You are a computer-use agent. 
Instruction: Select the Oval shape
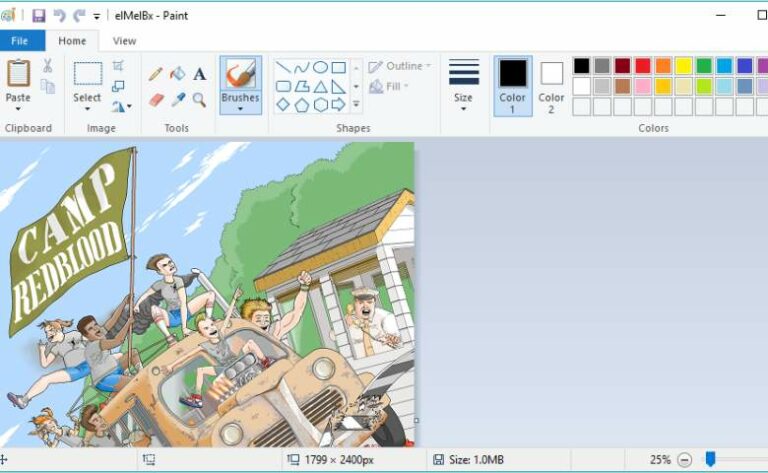click(320, 67)
